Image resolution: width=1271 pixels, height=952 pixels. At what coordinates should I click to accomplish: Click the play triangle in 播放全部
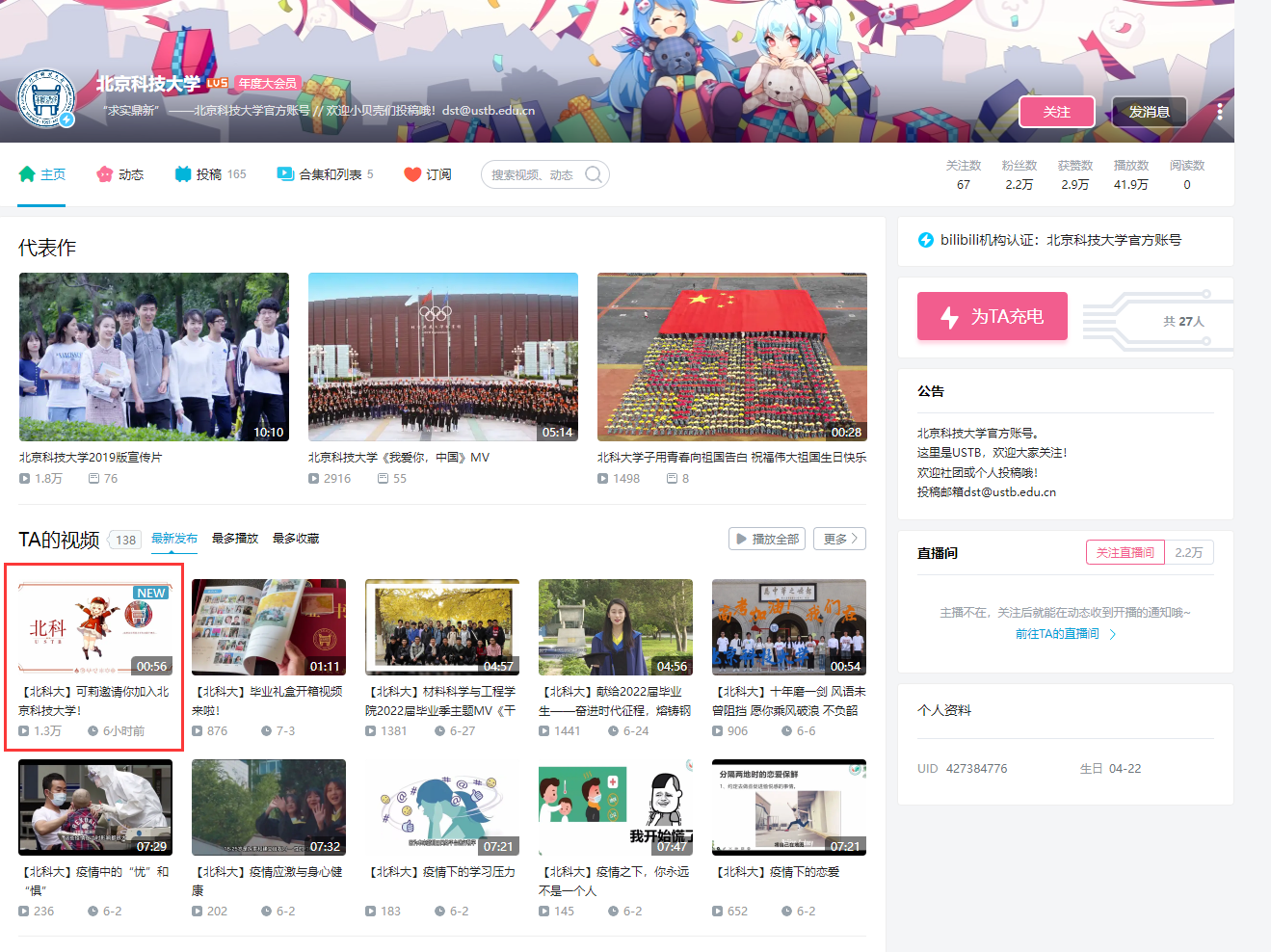(x=741, y=539)
